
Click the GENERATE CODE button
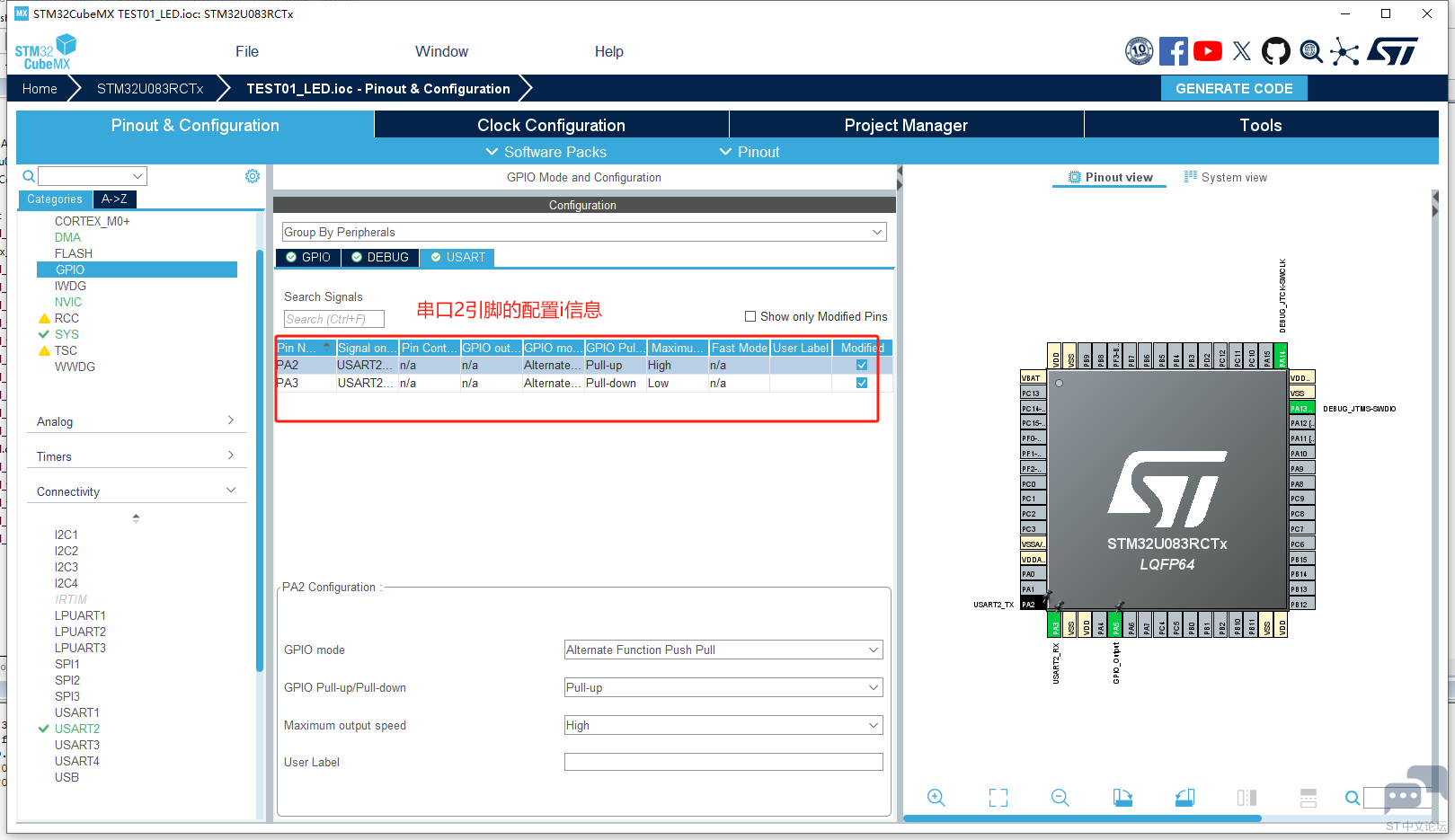[1234, 88]
